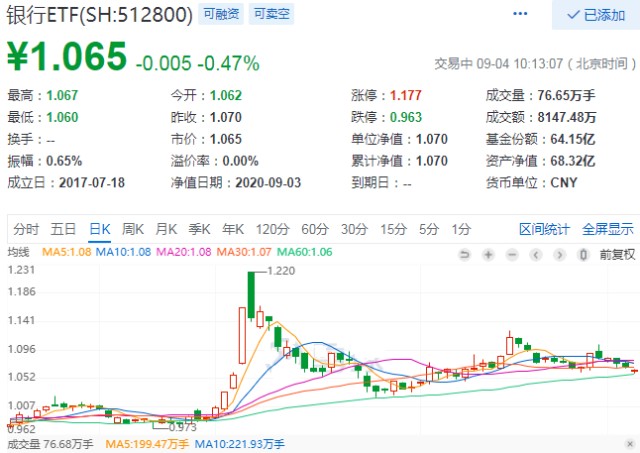Click the 1.220 peak price marker
The height and width of the screenshot is (453, 640).
pyautogui.click(x=281, y=271)
